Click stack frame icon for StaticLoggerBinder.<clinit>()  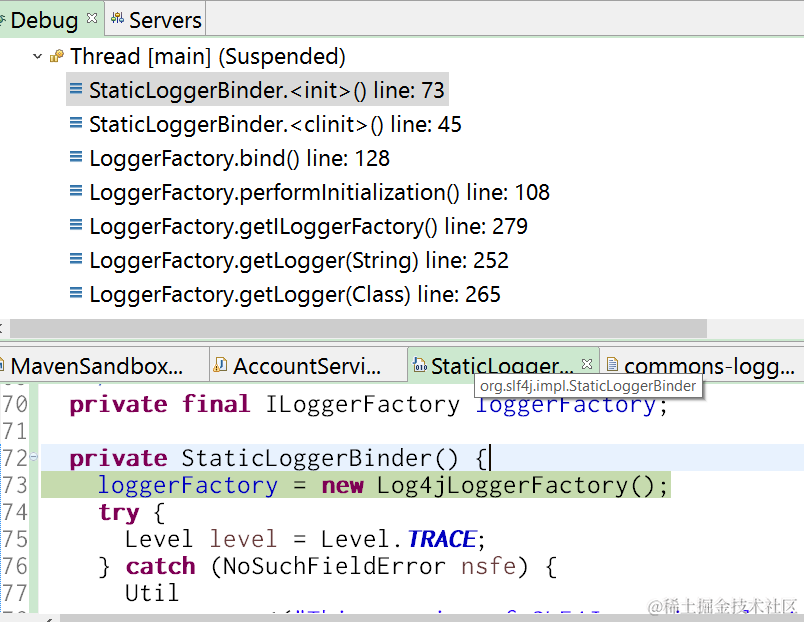point(76,123)
